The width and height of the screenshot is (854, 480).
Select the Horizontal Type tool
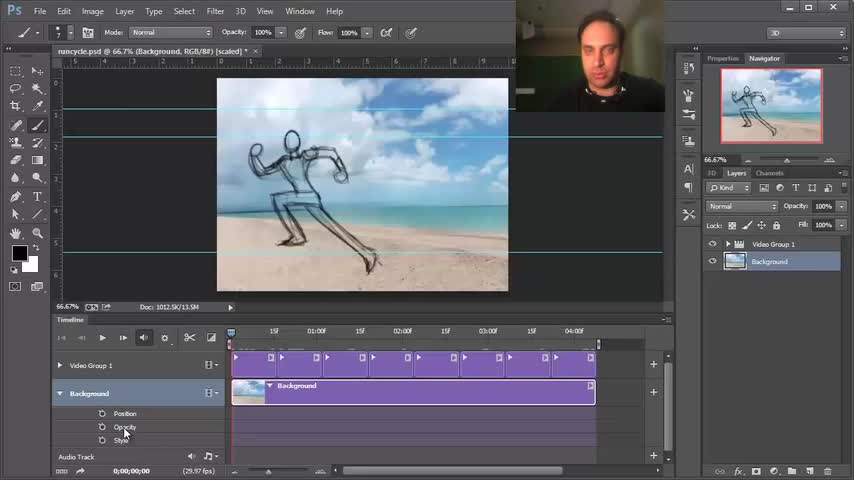tap(37, 197)
